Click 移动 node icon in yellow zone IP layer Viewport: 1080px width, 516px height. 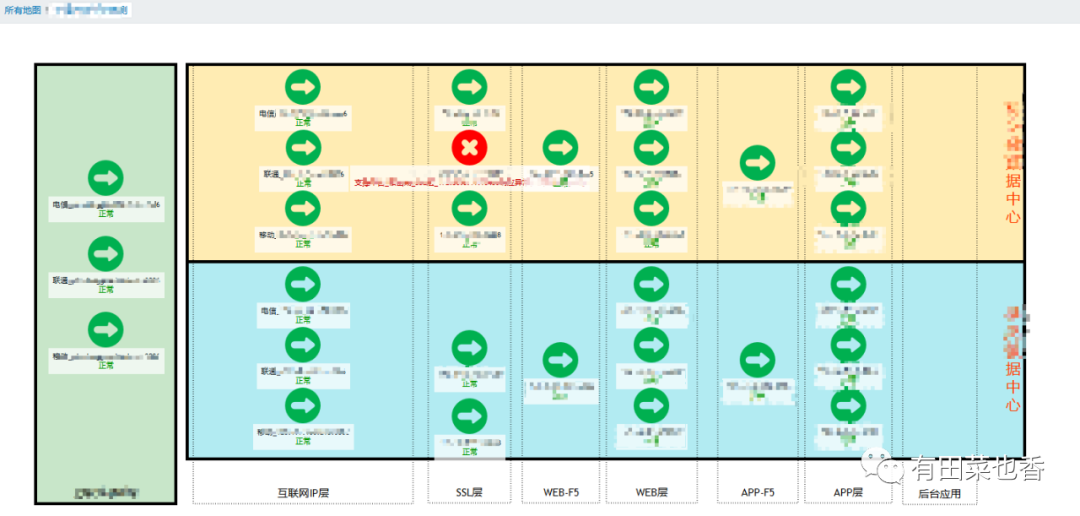(x=303, y=207)
